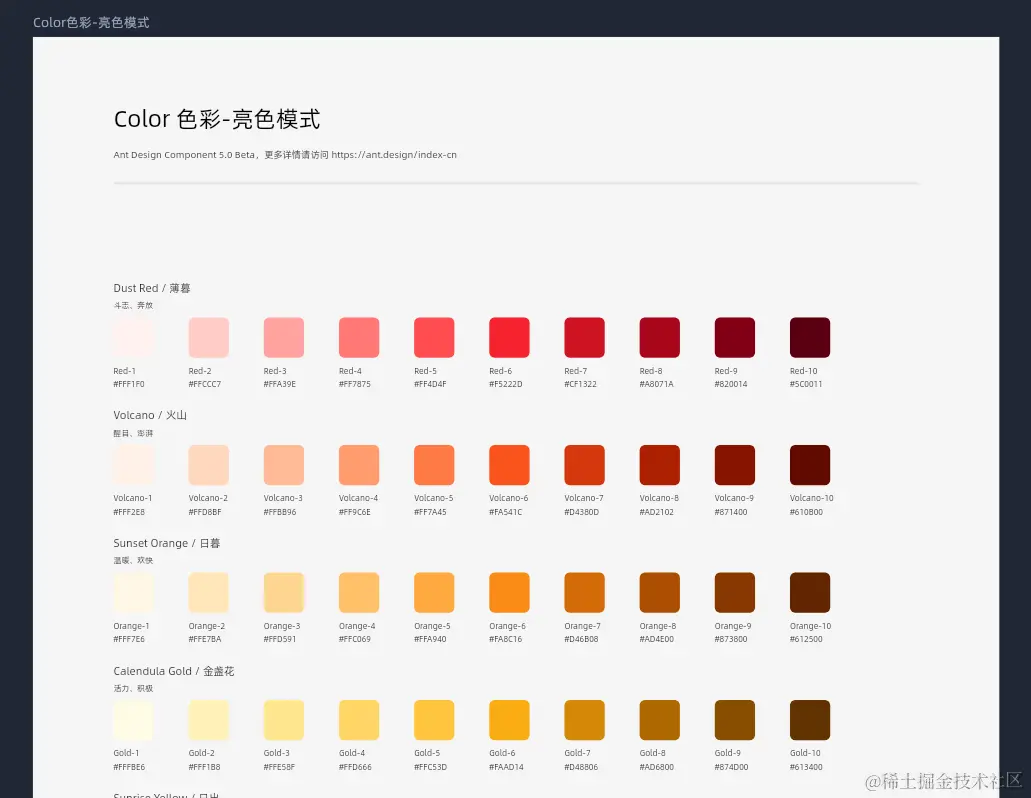
Task: Select the Gold-6 color swatch
Action: click(x=509, y=720)
